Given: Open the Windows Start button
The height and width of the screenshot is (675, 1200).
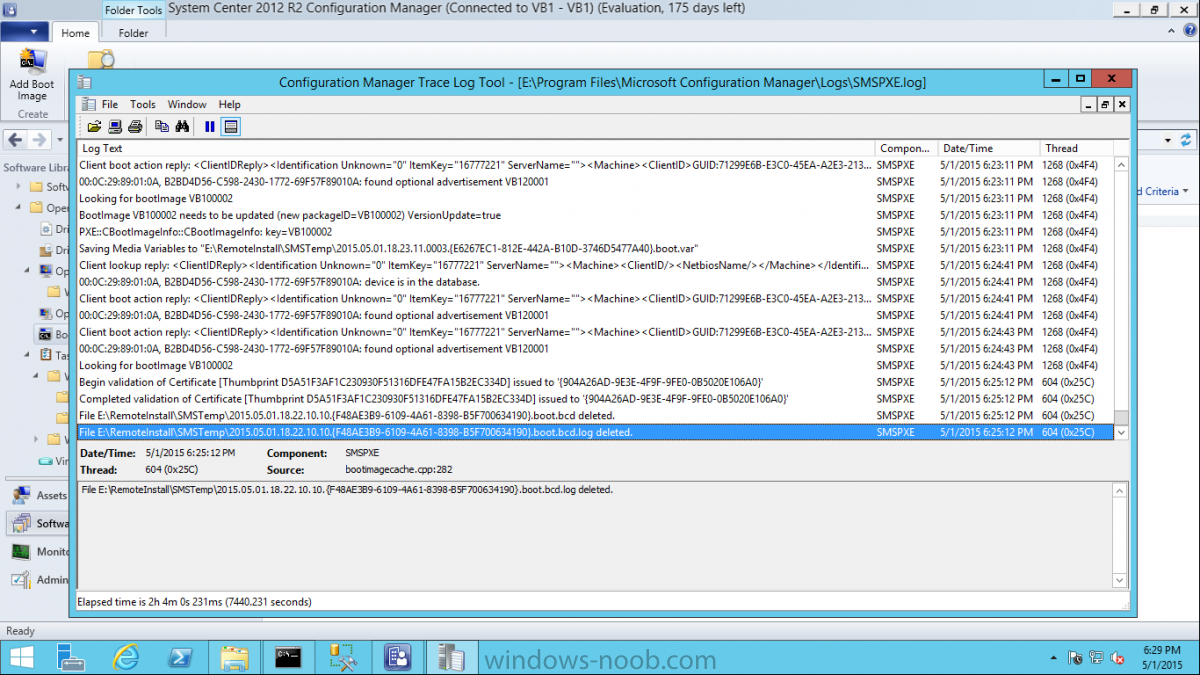Looking at the screenshot, I should click(x=21, y=657).
